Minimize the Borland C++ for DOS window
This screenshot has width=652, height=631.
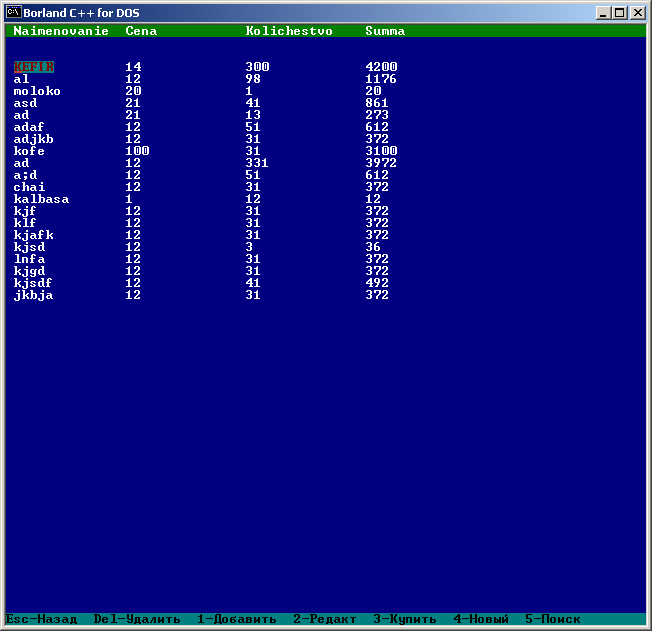click(x=603, y=13)
